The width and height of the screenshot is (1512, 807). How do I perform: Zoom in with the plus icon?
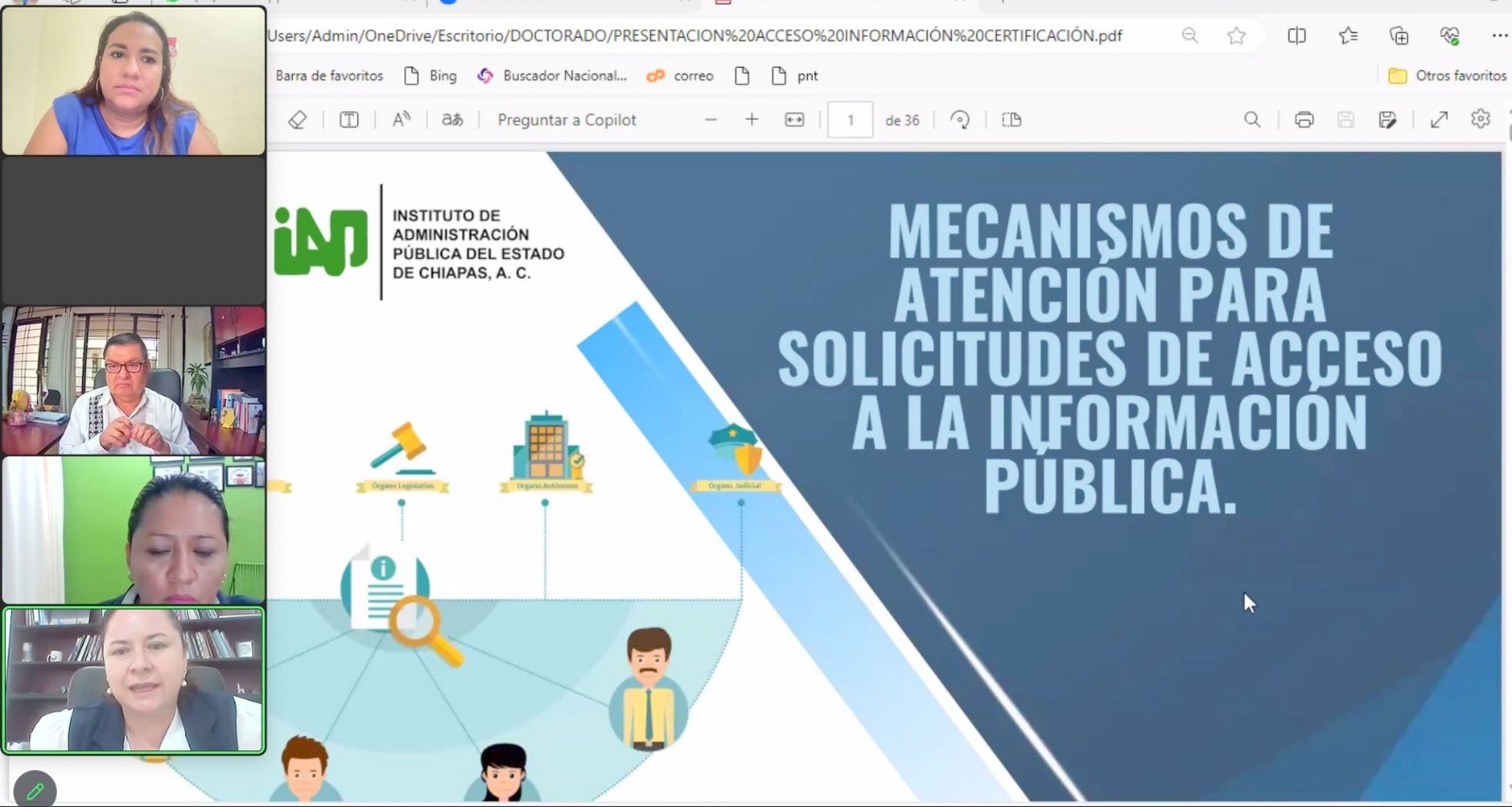[751, 120]
